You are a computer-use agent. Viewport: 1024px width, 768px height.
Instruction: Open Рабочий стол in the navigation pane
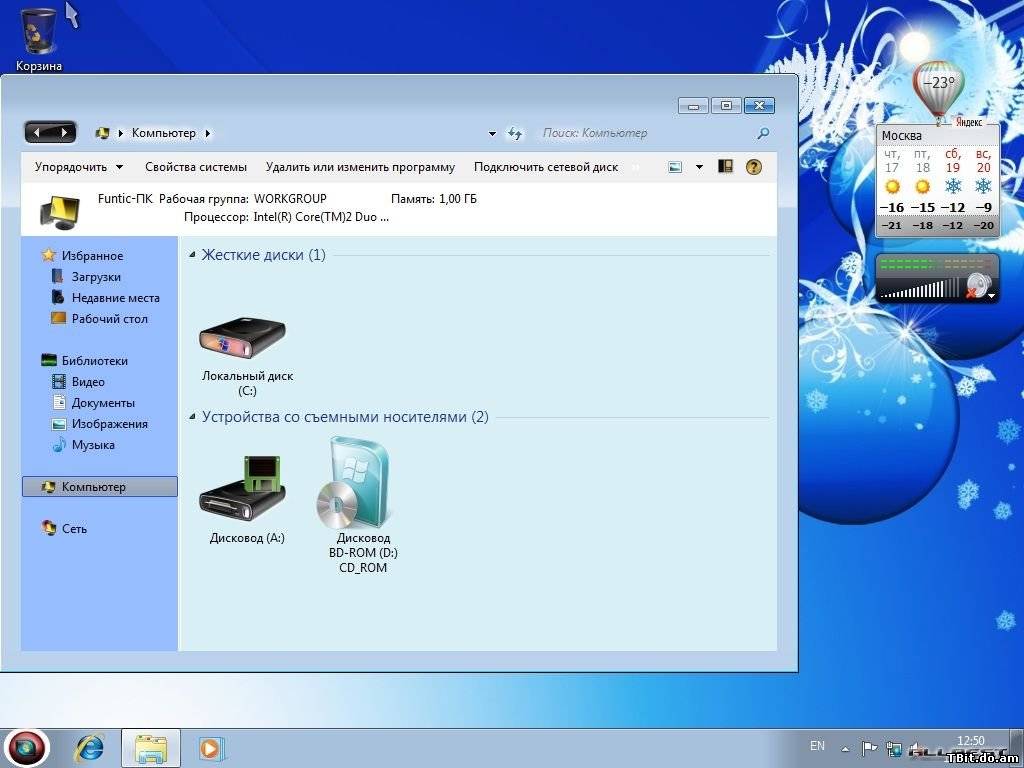[110, 319]
